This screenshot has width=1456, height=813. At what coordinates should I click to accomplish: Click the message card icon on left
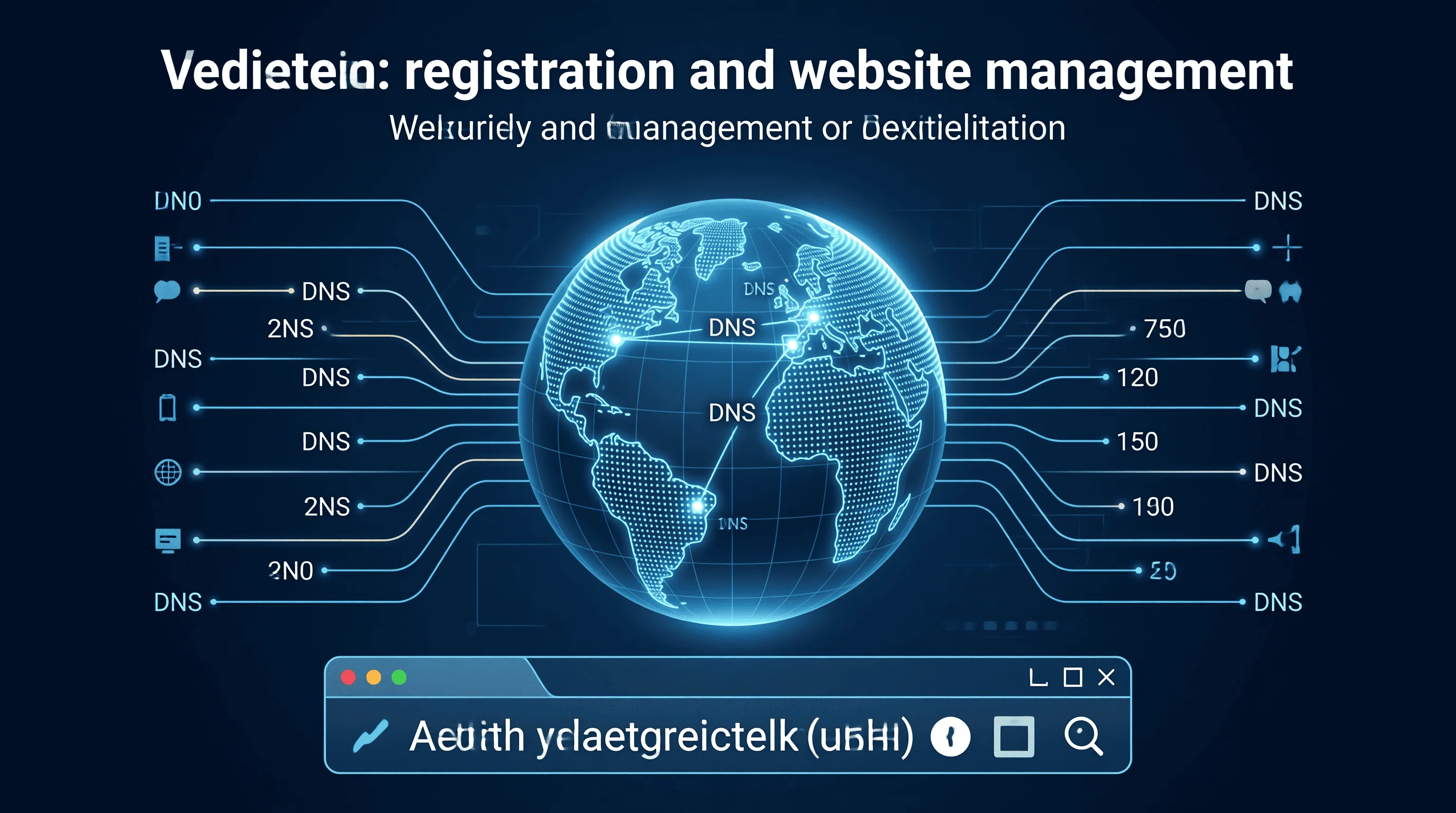(x=168, y=540)
